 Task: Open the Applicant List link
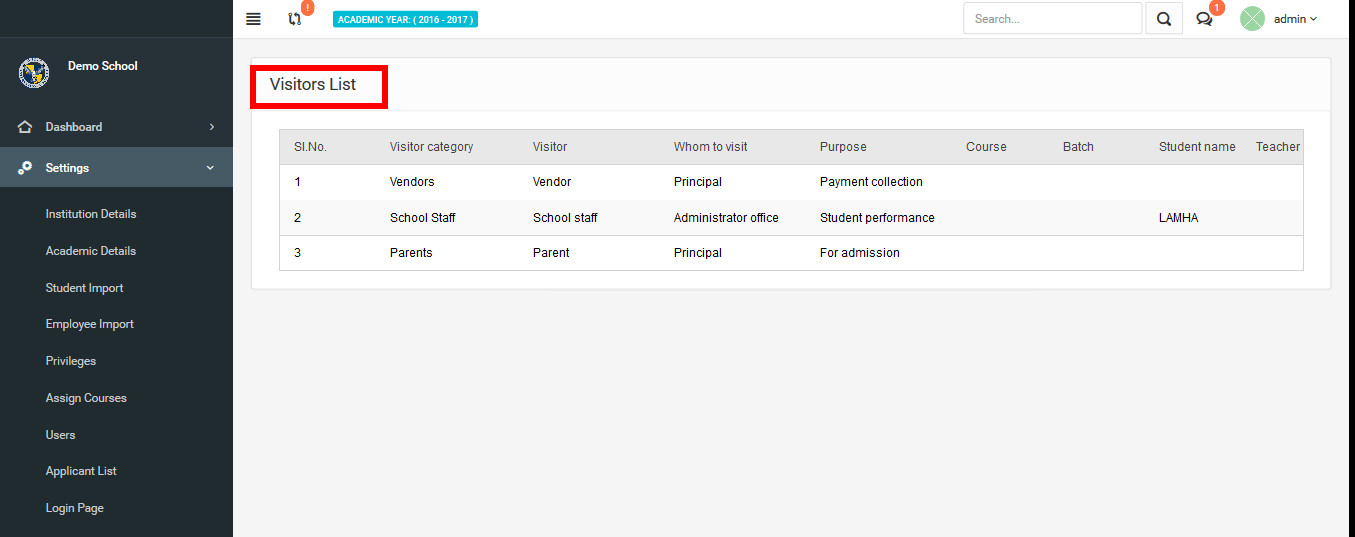81,471
